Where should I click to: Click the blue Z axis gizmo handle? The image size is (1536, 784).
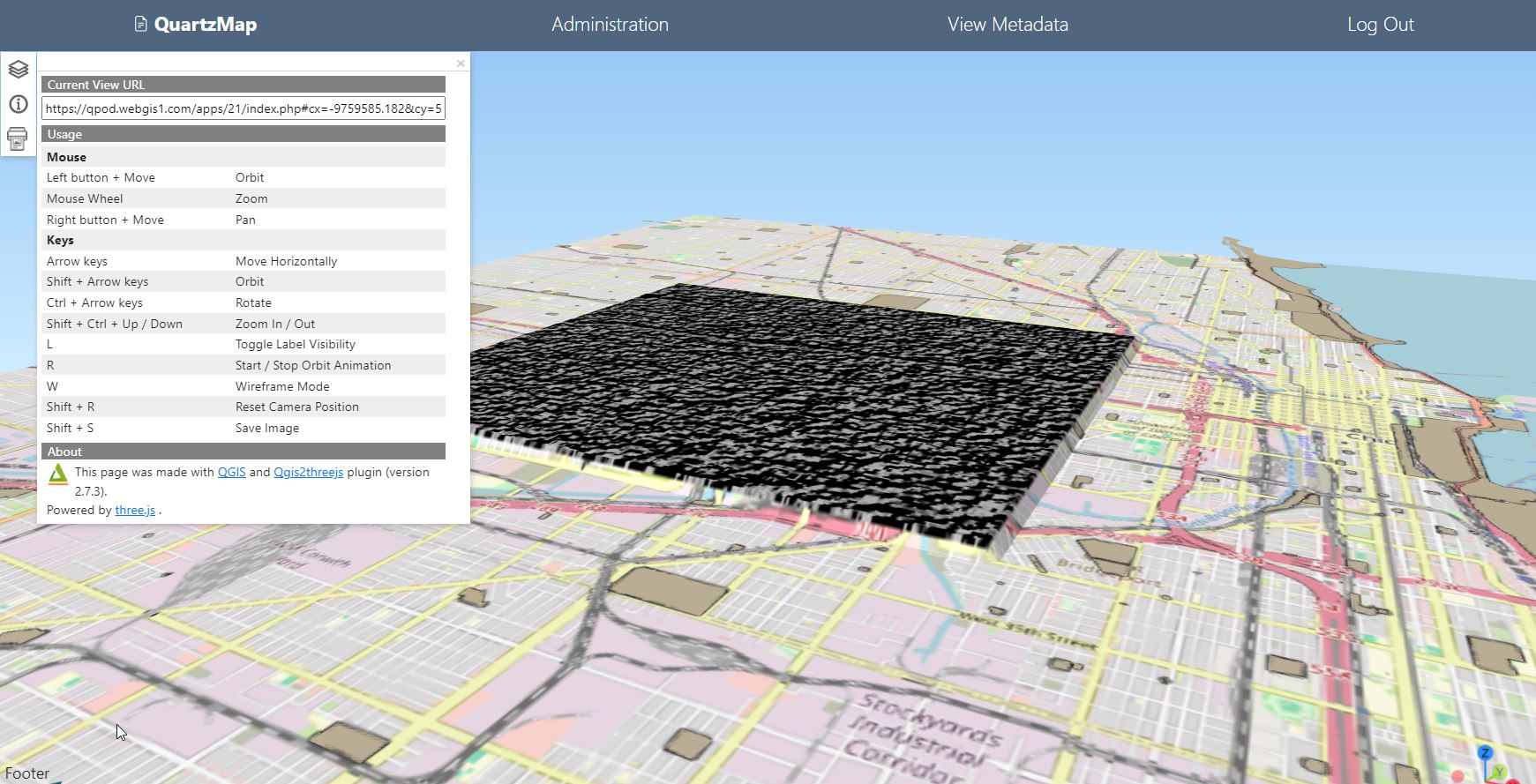click(x=1485, y=752)
